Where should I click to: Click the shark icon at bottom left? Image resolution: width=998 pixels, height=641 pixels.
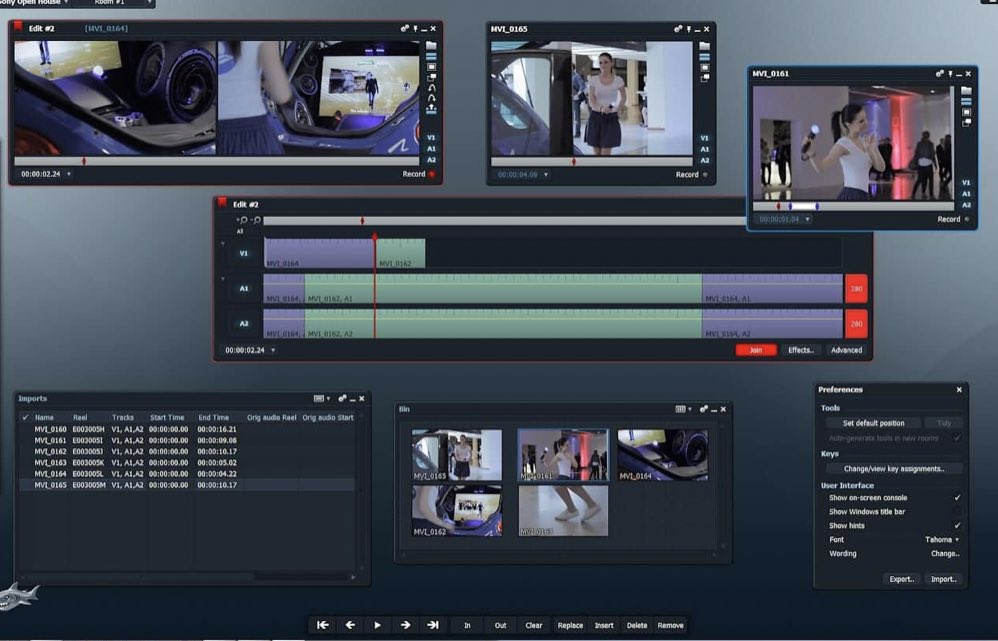pos(18,596)
